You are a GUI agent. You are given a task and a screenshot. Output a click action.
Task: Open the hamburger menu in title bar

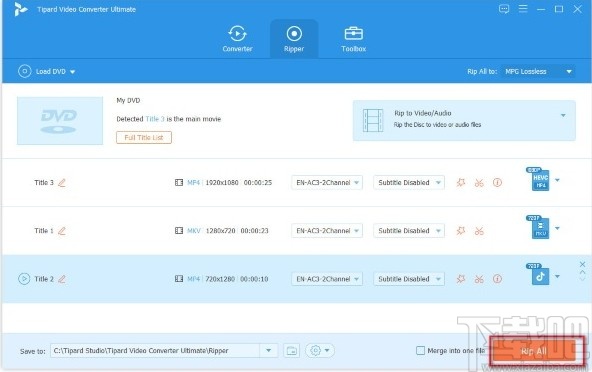[523, 9]
